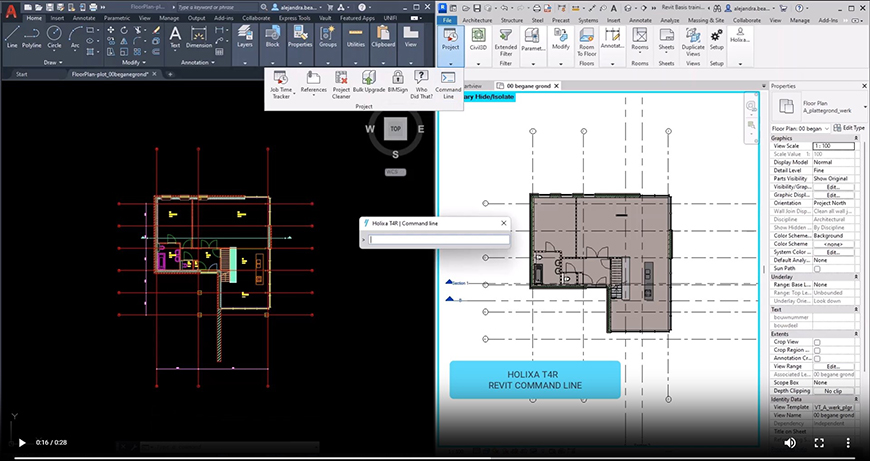
Task: Open the References tool
Action: pos(313,83)
